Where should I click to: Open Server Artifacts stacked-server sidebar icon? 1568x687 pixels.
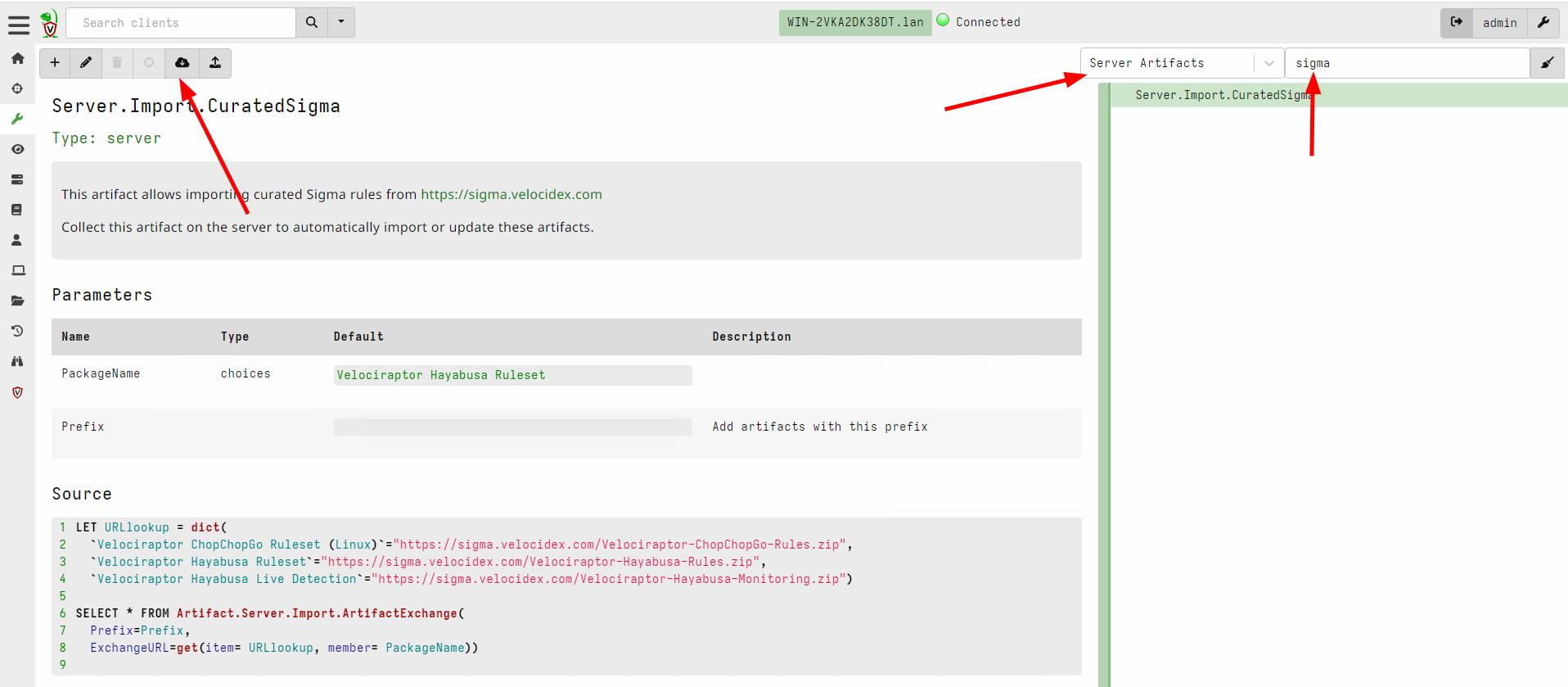tap(17, 179)
